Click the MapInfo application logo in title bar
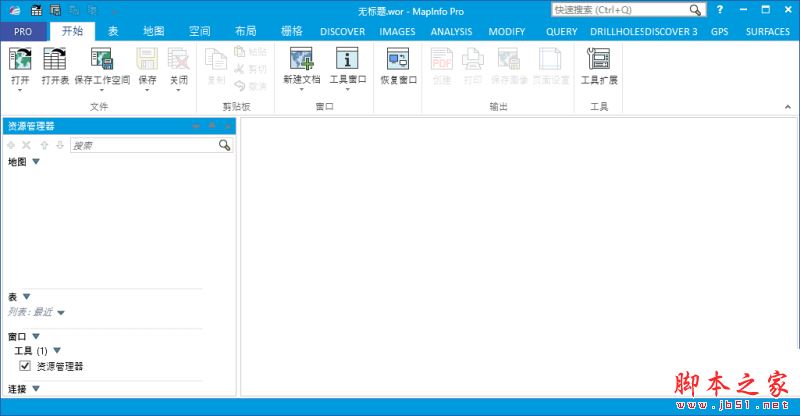The height and width of the screenshot is (416, 800). click(15, 10)
